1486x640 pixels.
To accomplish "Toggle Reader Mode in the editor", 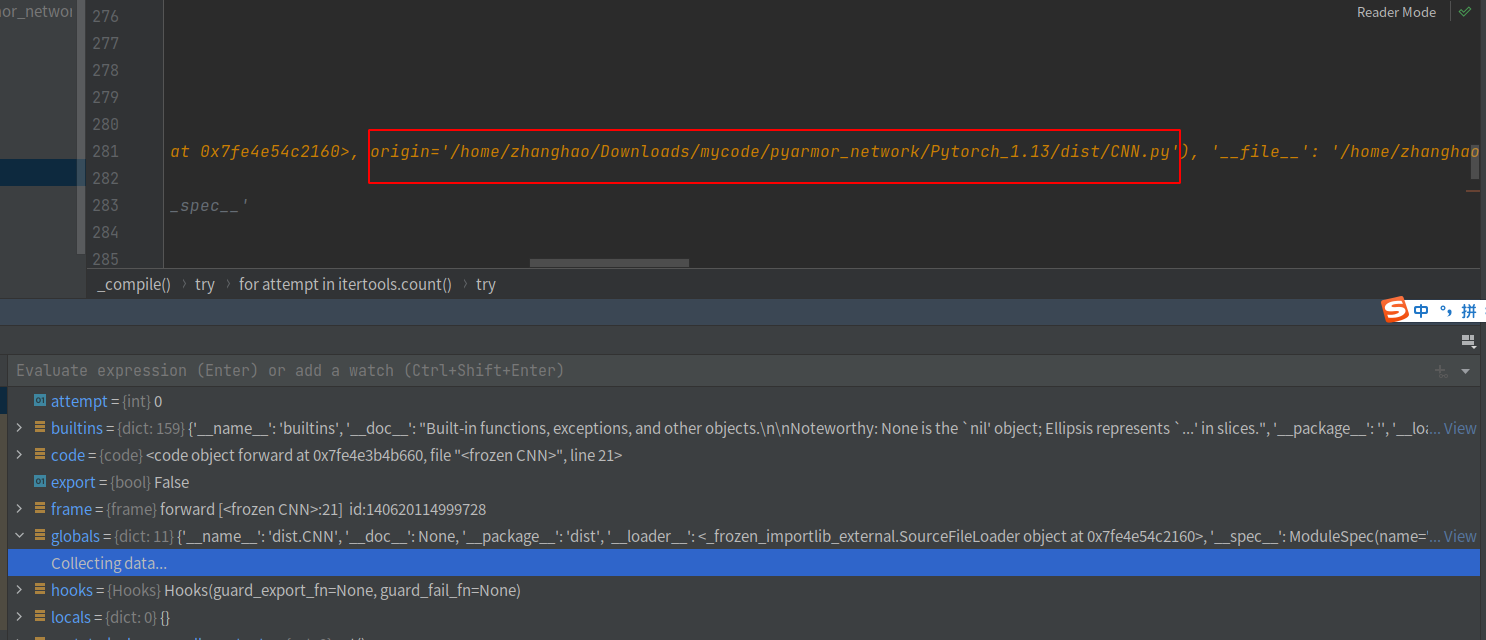I will point(1396,12).
